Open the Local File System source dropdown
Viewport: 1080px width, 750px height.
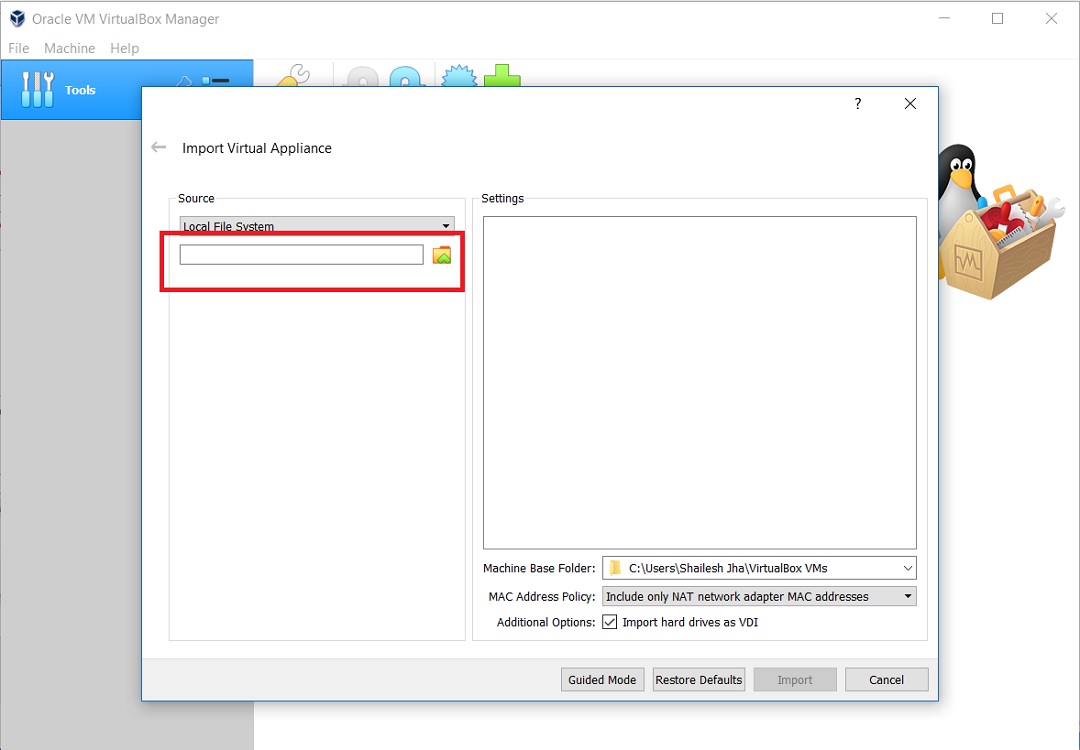point(317,225)
